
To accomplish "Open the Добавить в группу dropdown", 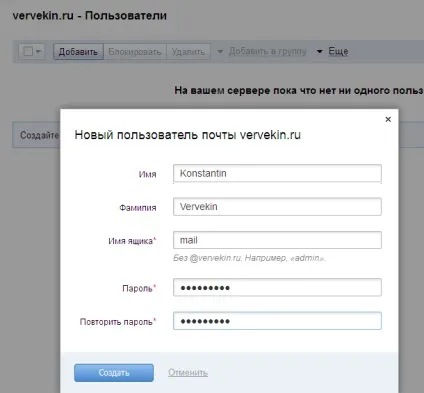I will [262, 51].
